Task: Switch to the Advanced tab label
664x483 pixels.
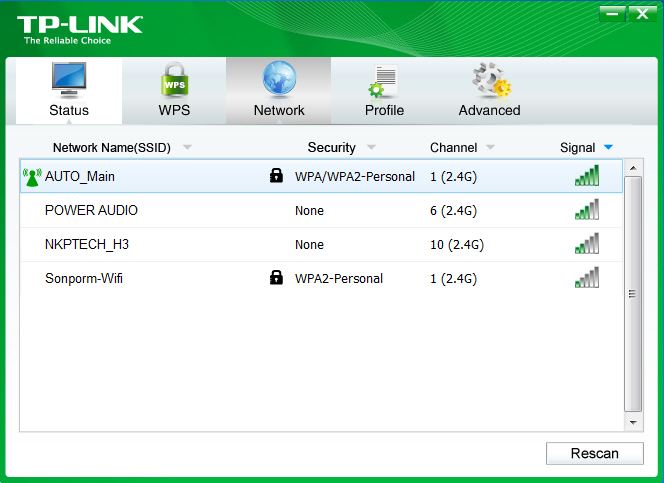Action: (490, 110)
